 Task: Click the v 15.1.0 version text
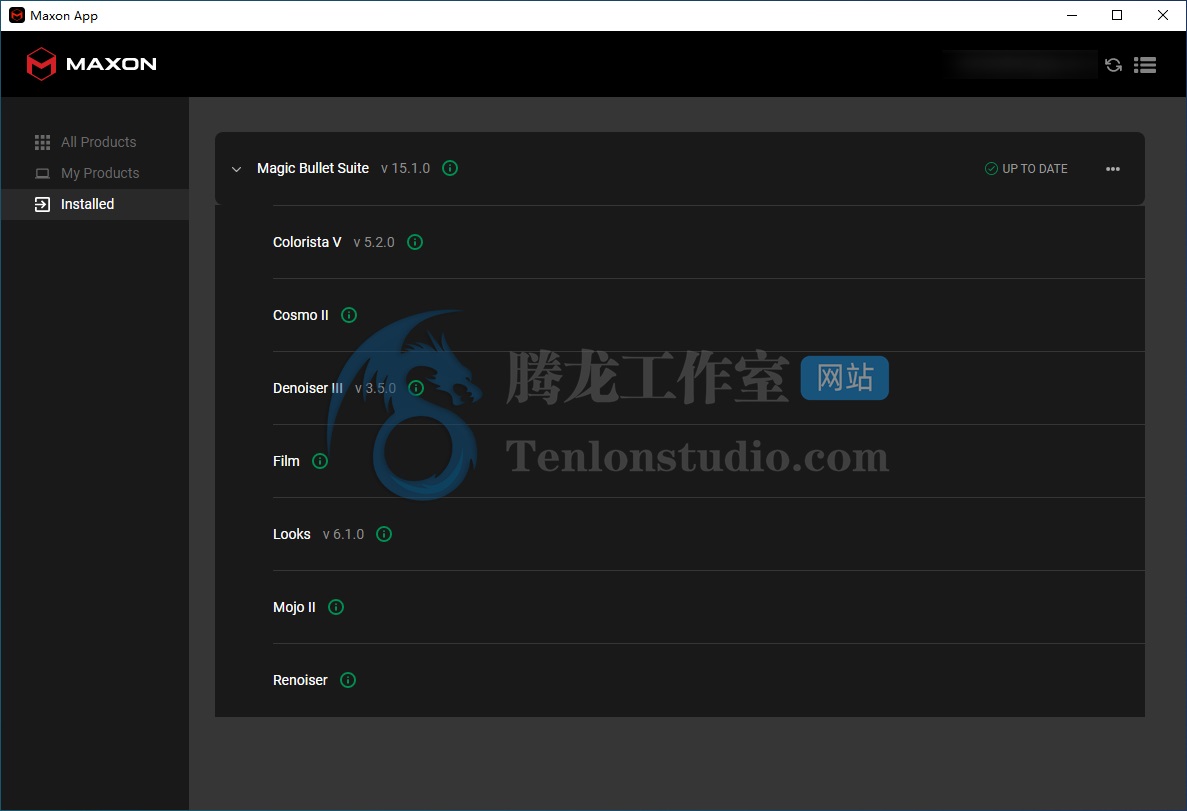(405, 168)
